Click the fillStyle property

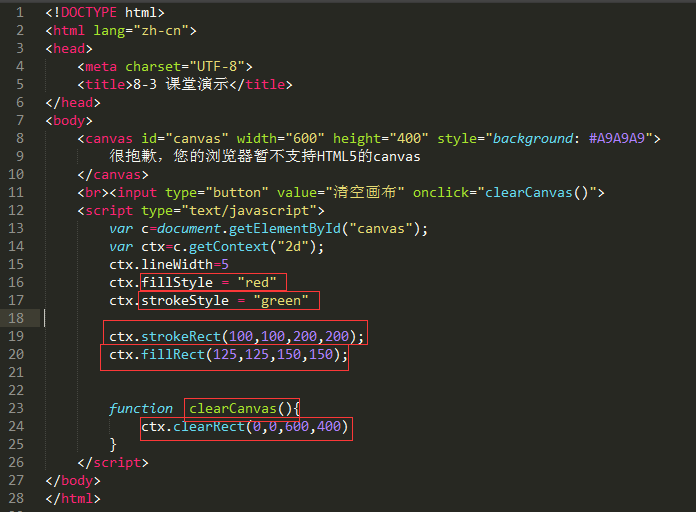177,283
